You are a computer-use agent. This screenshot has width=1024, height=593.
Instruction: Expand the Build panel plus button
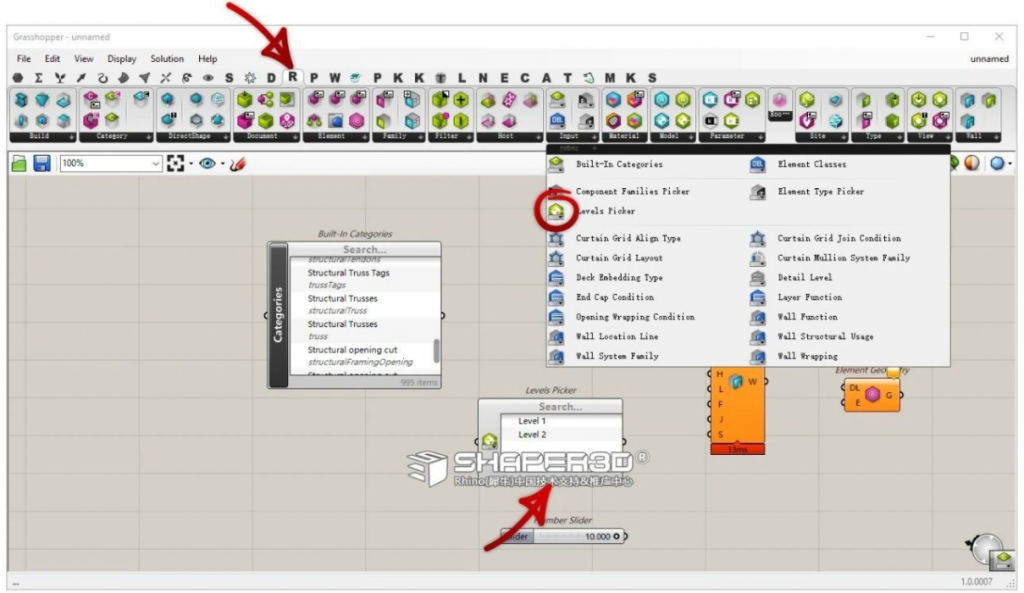pos(71,137)
